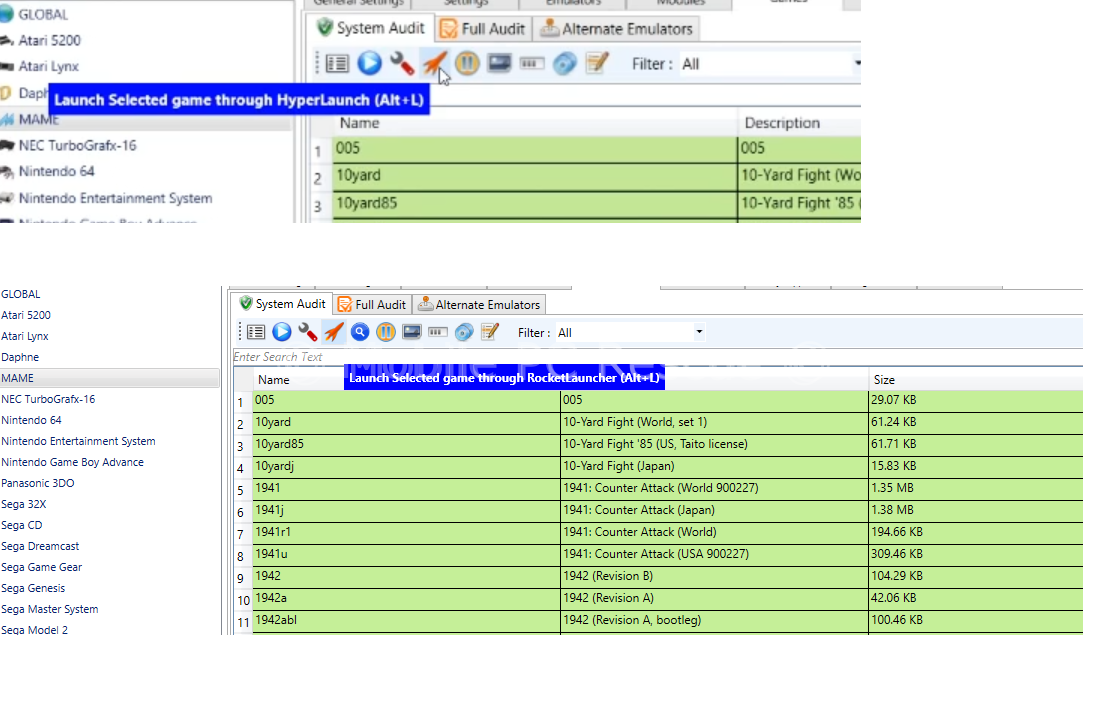Click the monitor screen icon in the upper toolbar
Viewport: 1102px width, 716px height.
point(499,63)
